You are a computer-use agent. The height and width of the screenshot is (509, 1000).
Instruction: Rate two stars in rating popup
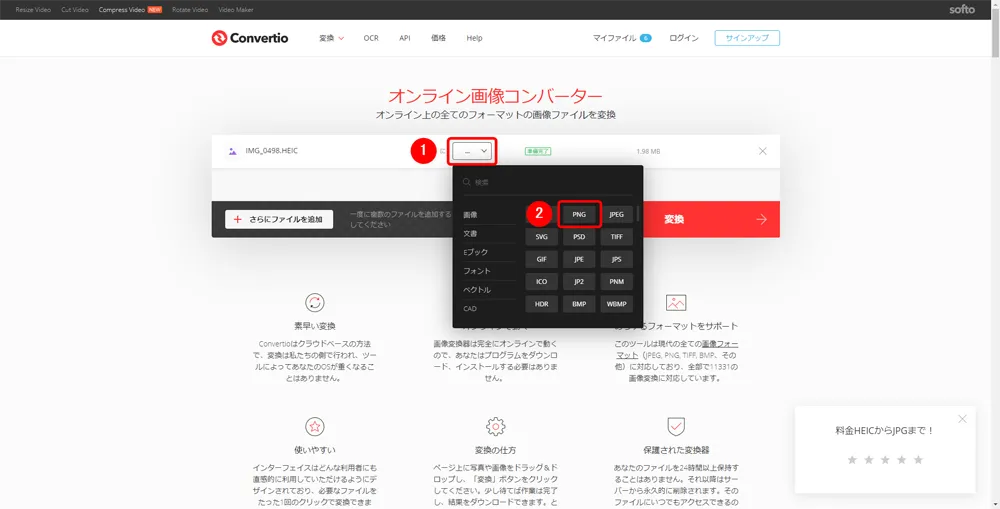tap(869, 460)
